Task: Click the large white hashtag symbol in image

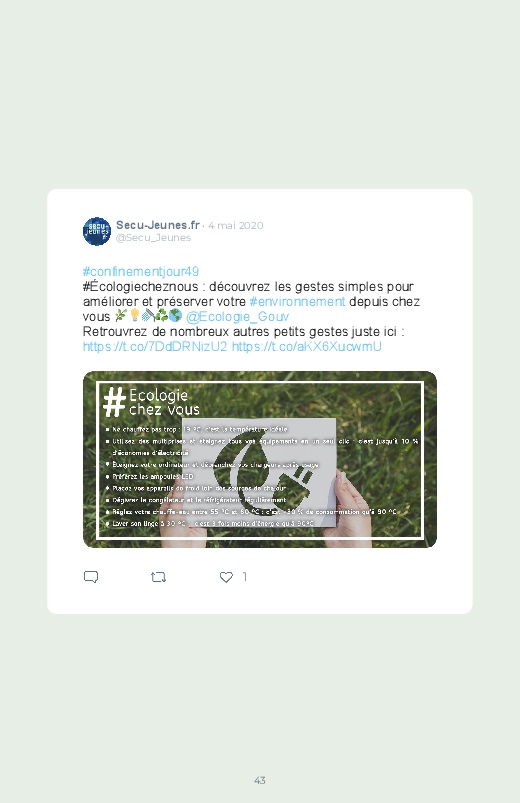Action: pyautogui.click(x=114, y=402)
